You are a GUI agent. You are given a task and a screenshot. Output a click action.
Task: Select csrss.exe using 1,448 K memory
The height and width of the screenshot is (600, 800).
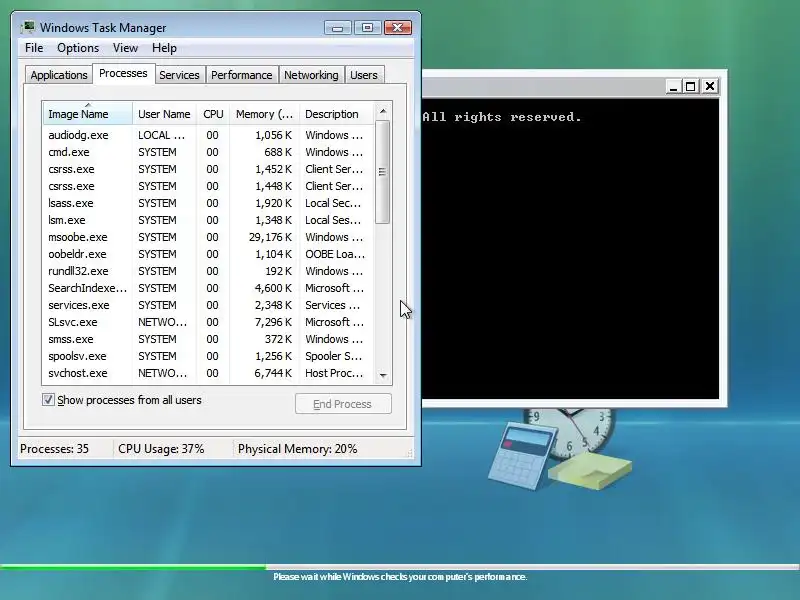pyautogui.click(x=209, y=186)
